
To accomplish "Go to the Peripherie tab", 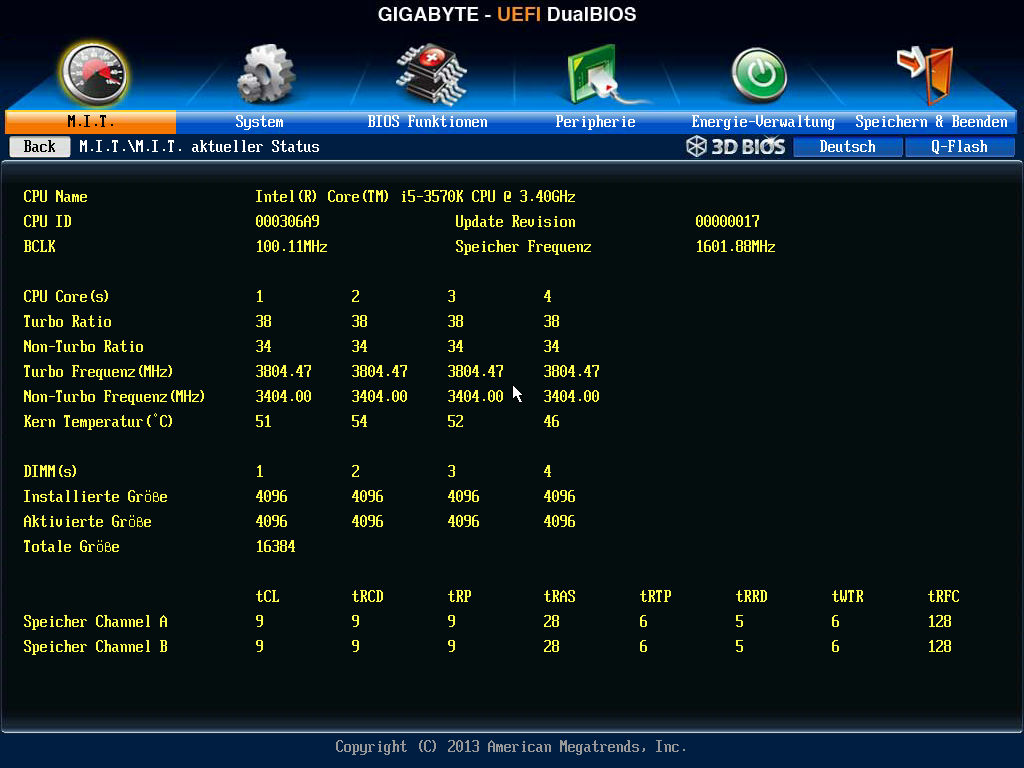I will pos(595,121).
